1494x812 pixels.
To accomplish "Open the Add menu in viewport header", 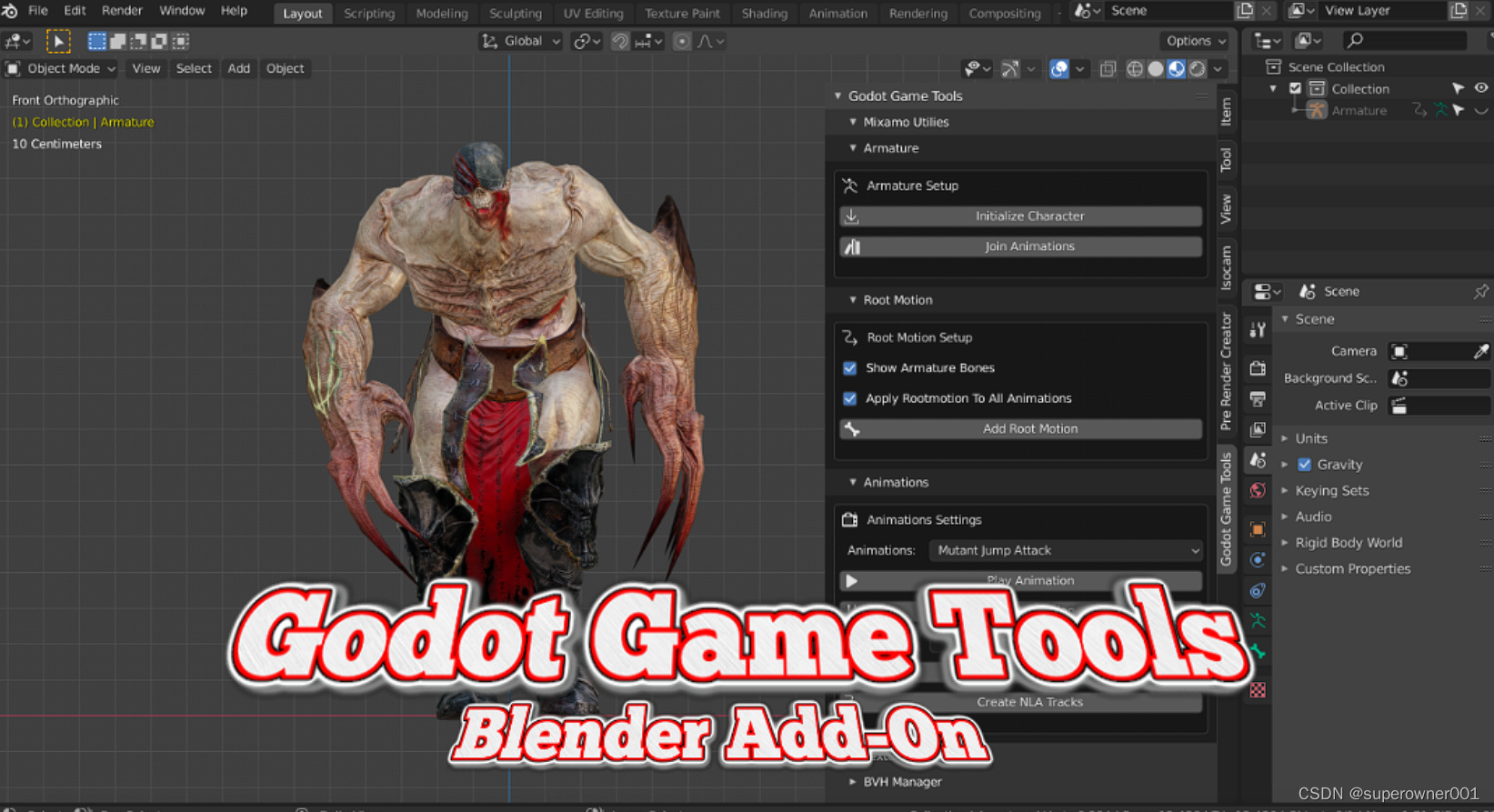I will pyautogui.click(x=239, y=68).
